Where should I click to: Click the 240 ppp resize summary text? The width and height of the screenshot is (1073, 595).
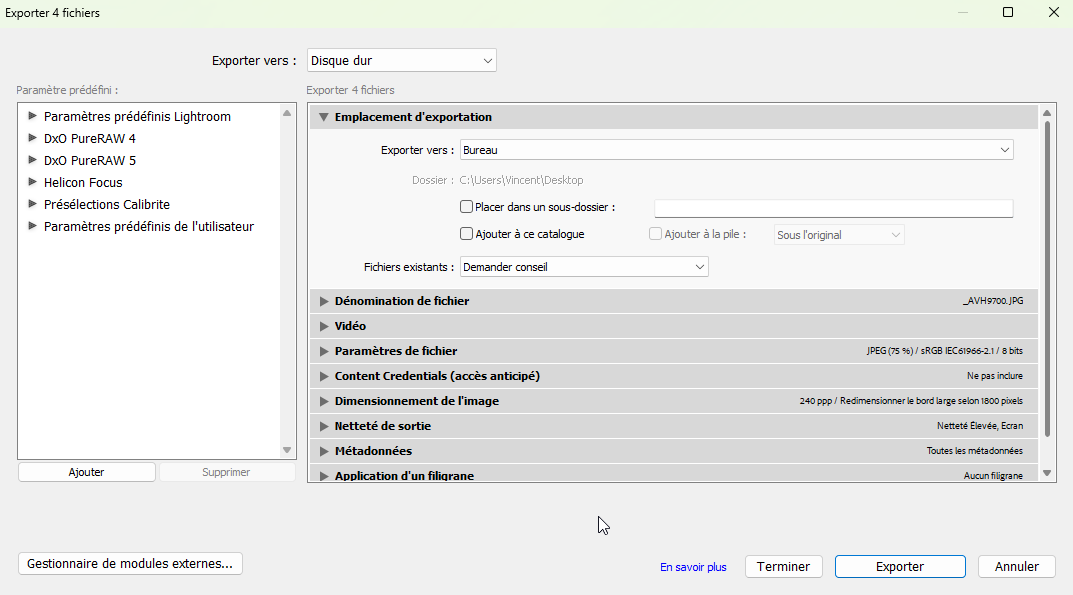click(911, 401)
